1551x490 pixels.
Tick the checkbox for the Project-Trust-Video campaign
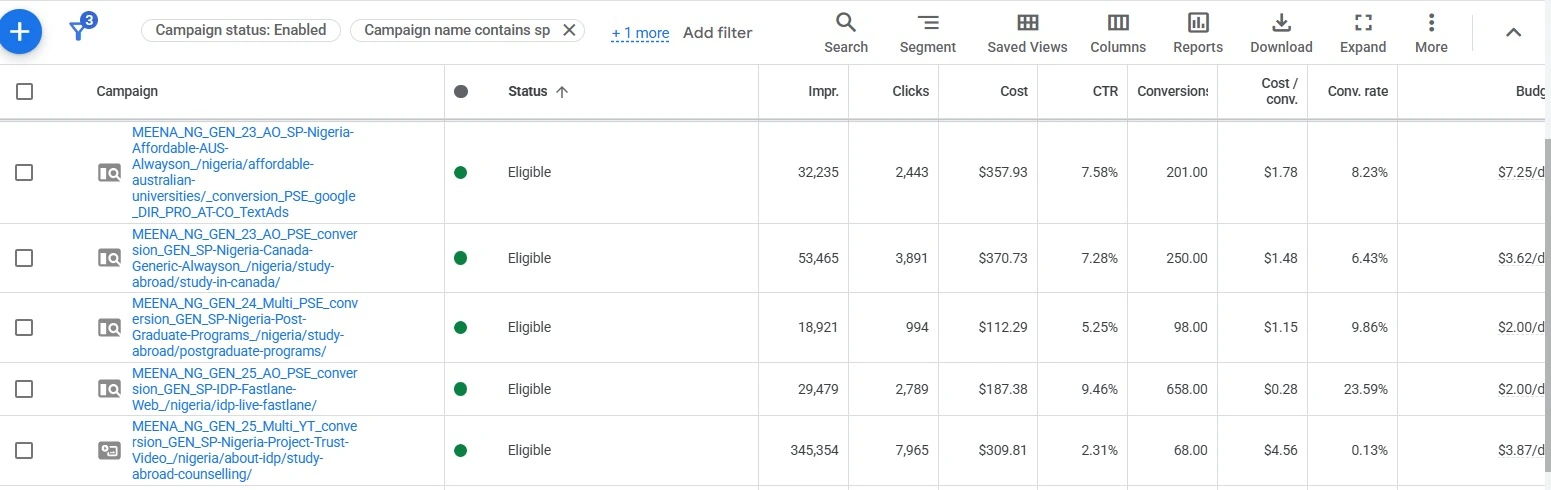[24, 450]
